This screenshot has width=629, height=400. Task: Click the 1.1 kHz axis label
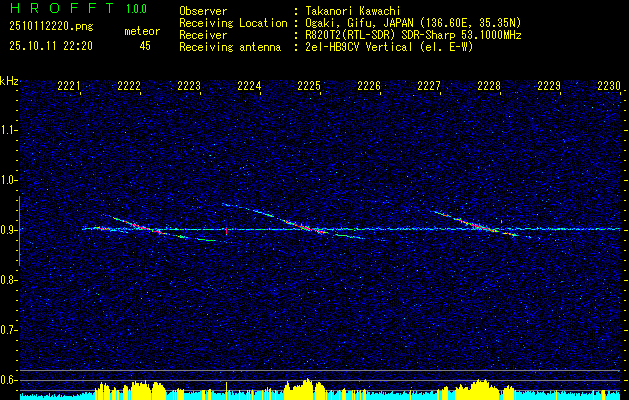click(x=7, y=130)
